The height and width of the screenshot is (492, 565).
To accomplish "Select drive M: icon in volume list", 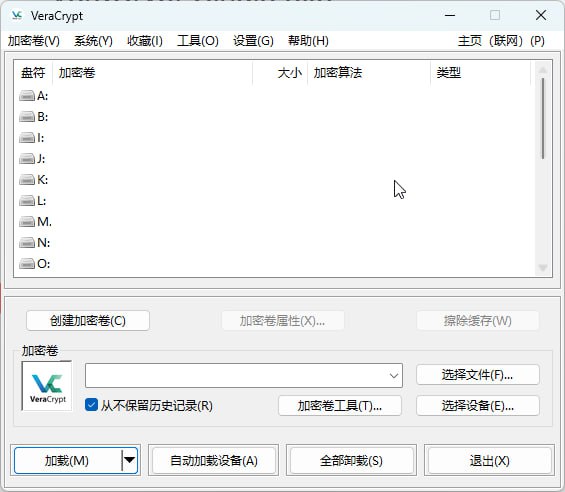I will point(27,222).
